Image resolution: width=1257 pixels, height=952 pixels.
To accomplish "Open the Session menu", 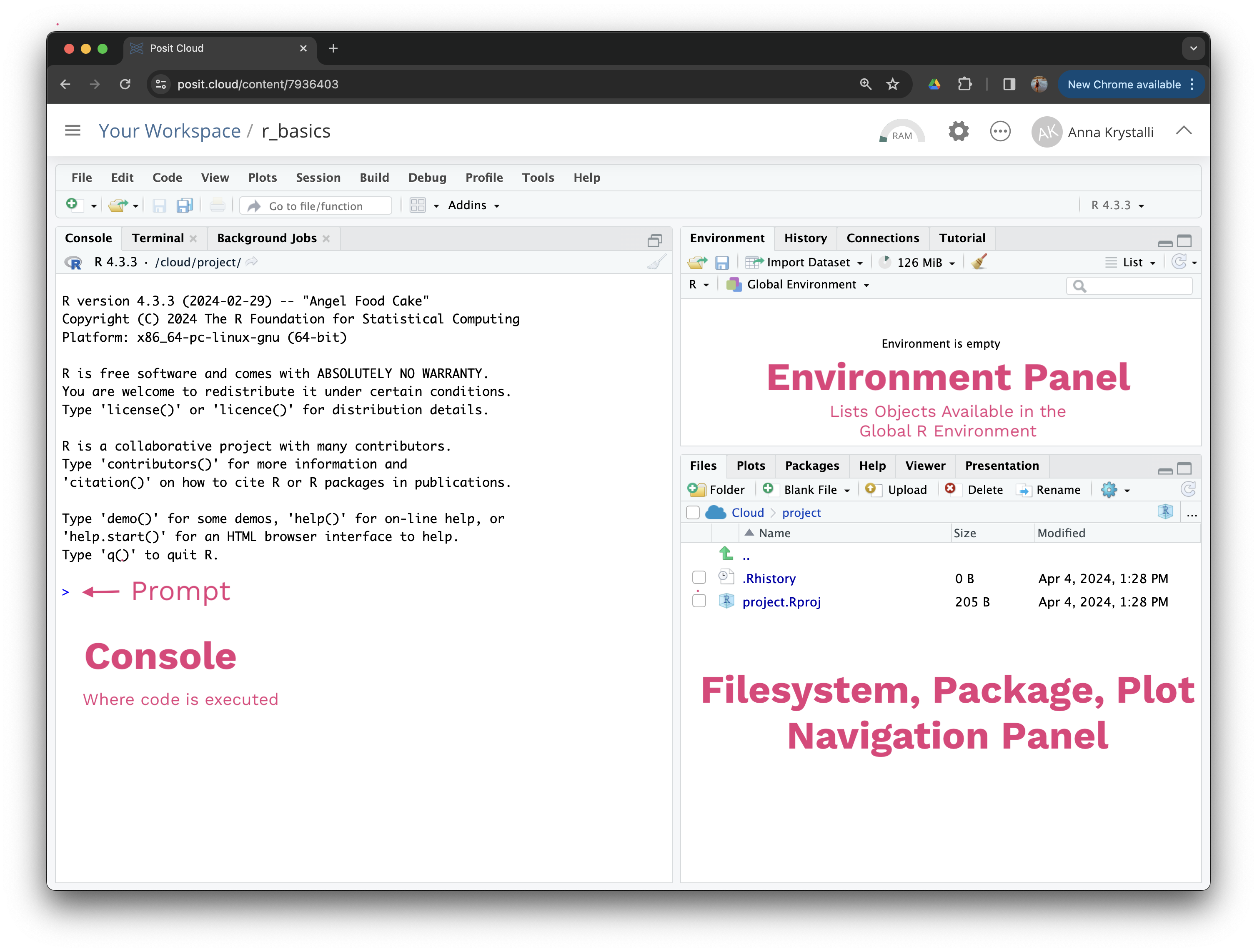I will pos(318,177).
